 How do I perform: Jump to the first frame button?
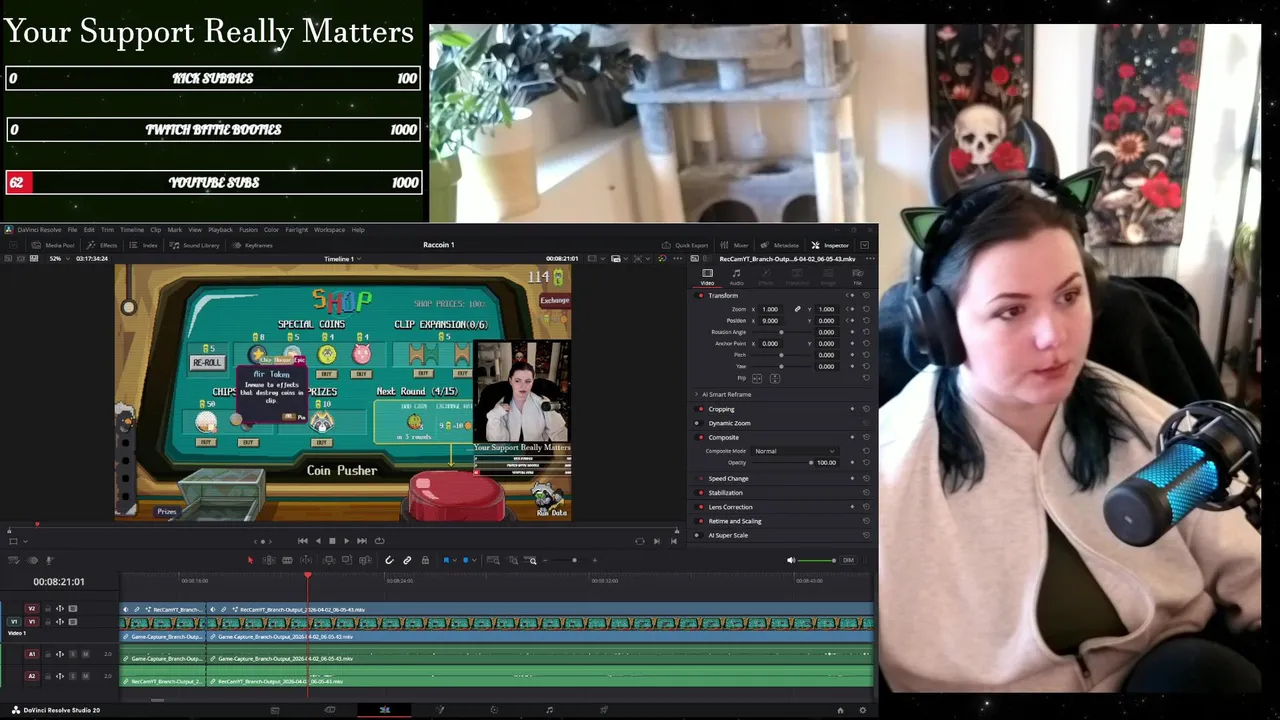[303, 541]
